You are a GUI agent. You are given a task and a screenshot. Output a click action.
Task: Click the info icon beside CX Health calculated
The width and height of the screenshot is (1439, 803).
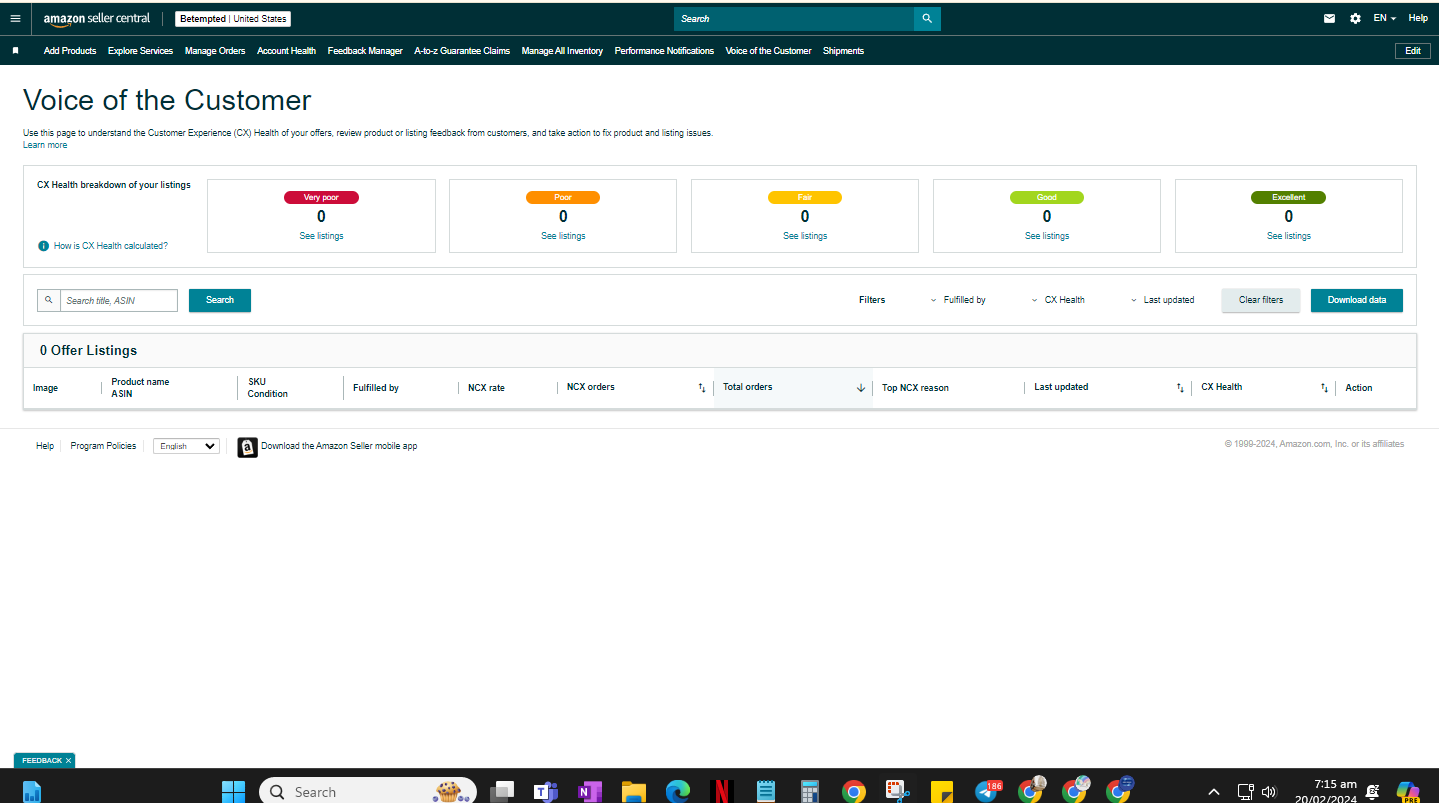pos(43,245)
